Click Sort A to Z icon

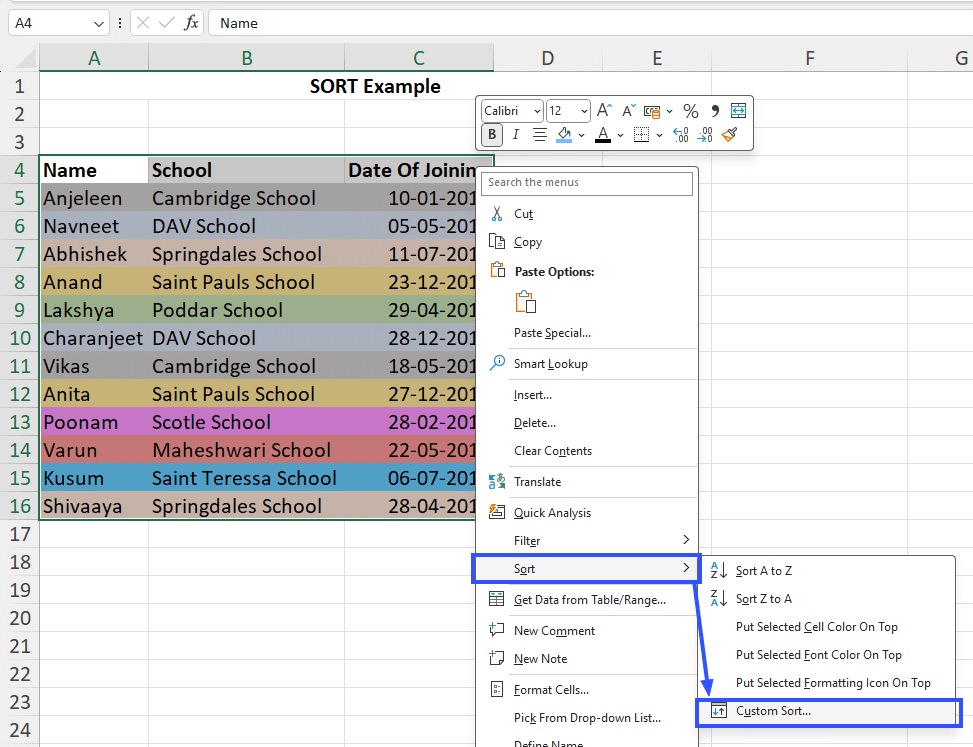[x=719, y=570]
